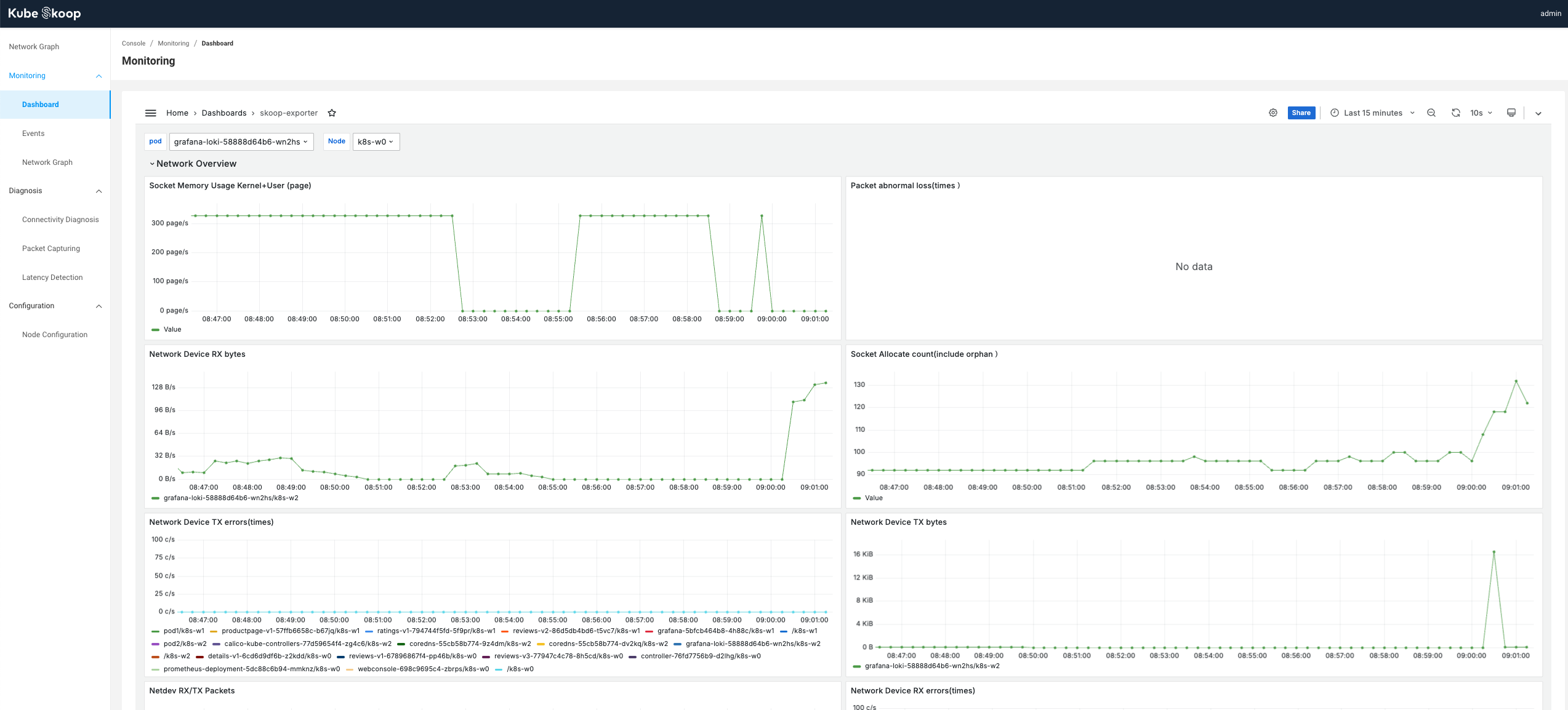Open the Events menu item
1568x710 pixels.
[33, 134]
